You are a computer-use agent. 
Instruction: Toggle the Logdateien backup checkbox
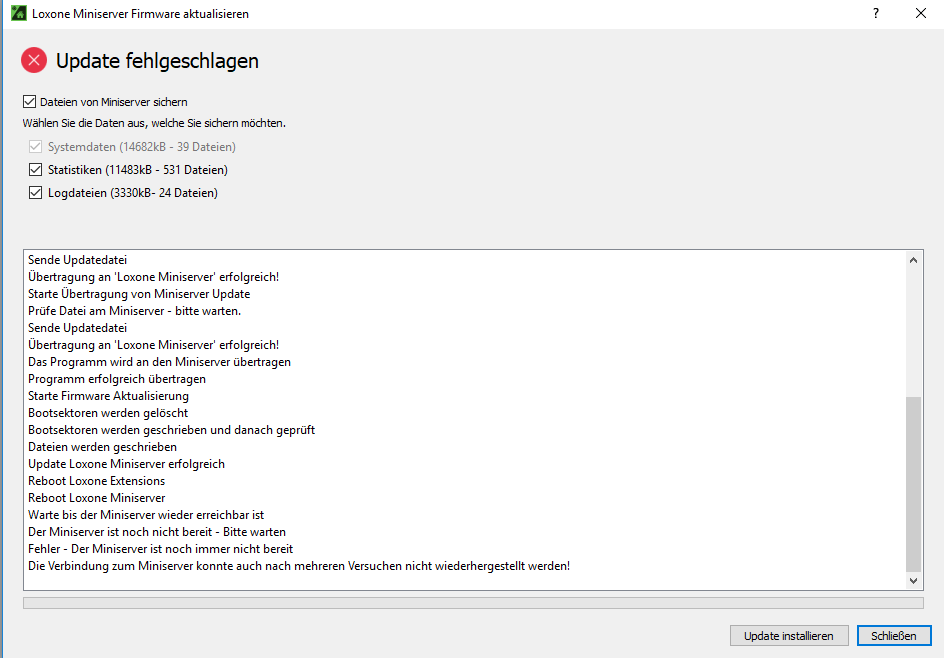pyautogui.click(x=36, y=193)
